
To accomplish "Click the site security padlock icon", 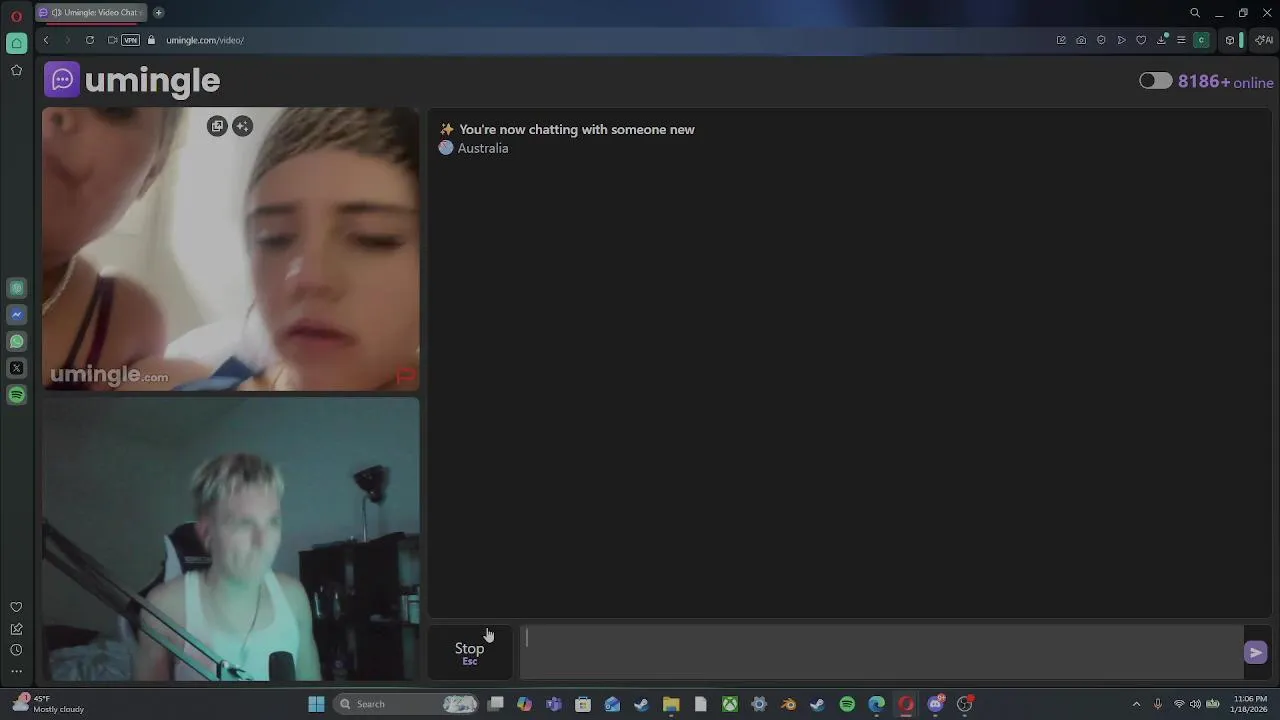I will [152, 40].
